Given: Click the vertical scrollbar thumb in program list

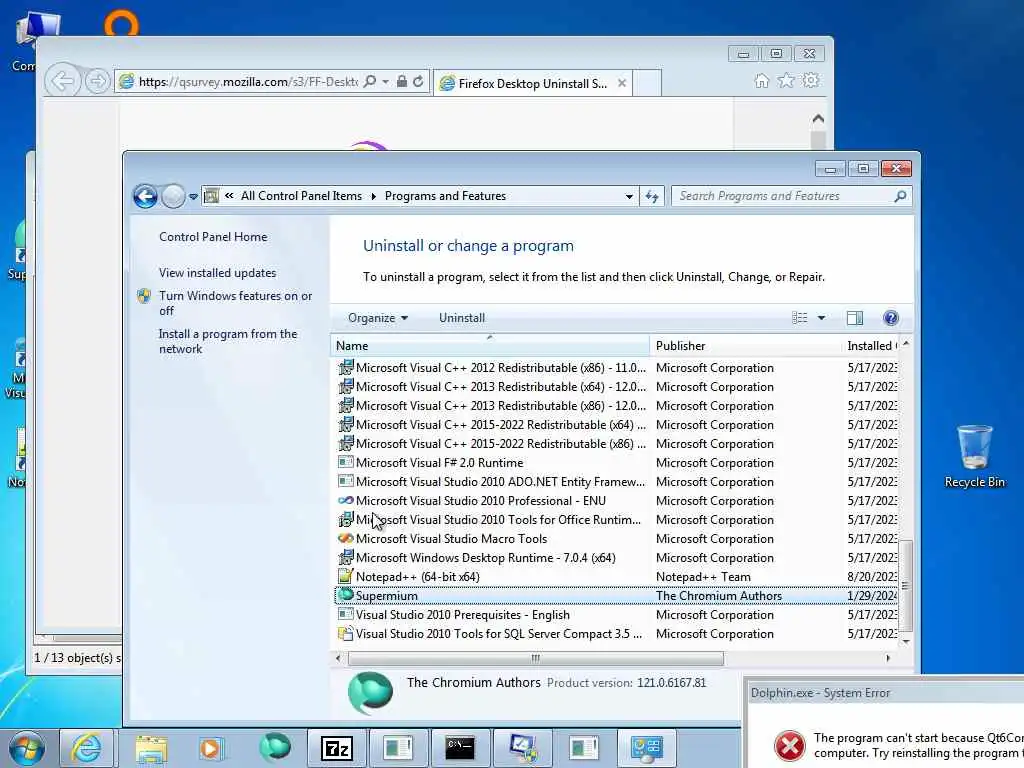Looking at the screenshot, I should (906, 585).
